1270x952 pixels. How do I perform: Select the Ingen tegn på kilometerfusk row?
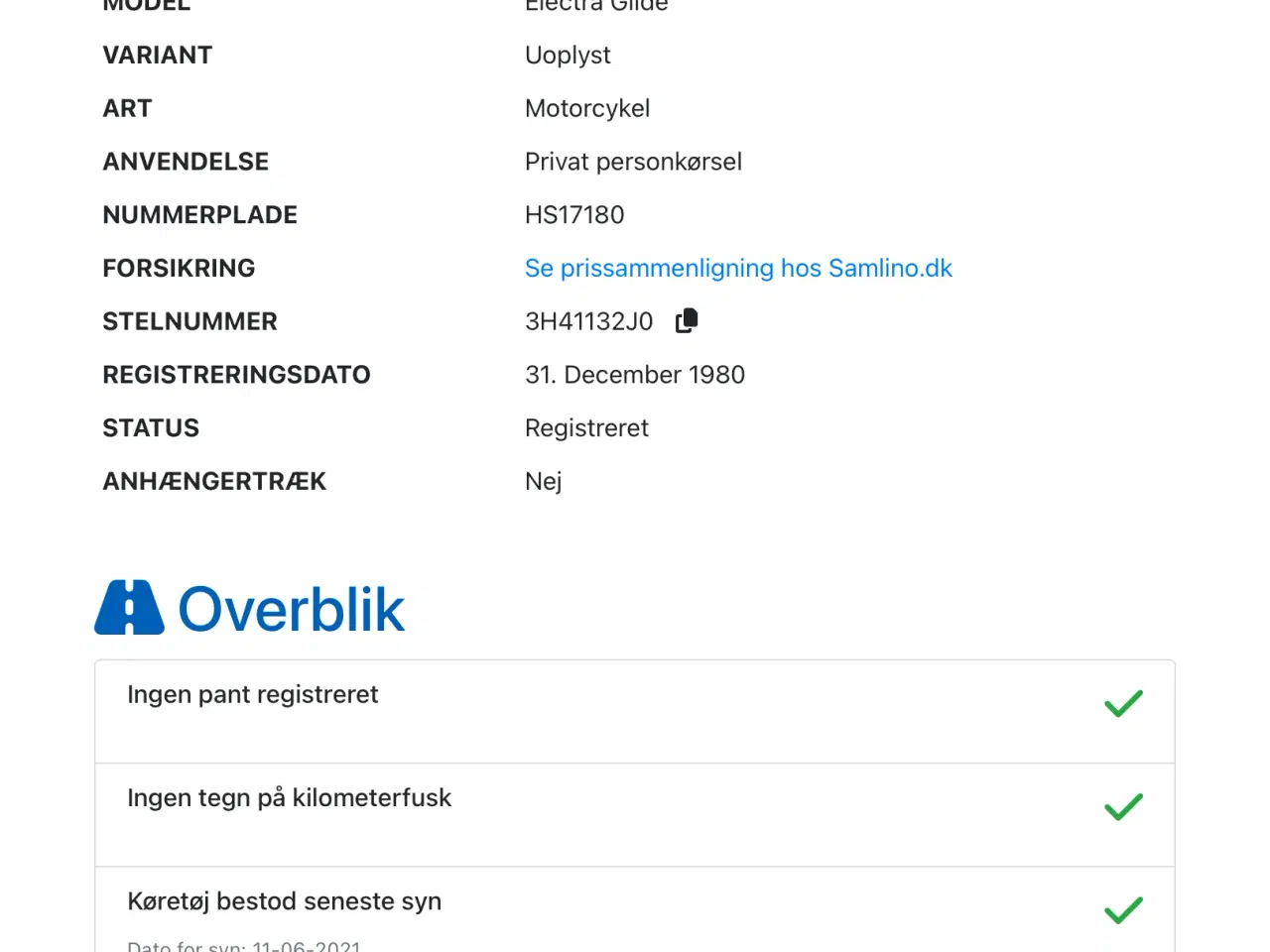635,815
